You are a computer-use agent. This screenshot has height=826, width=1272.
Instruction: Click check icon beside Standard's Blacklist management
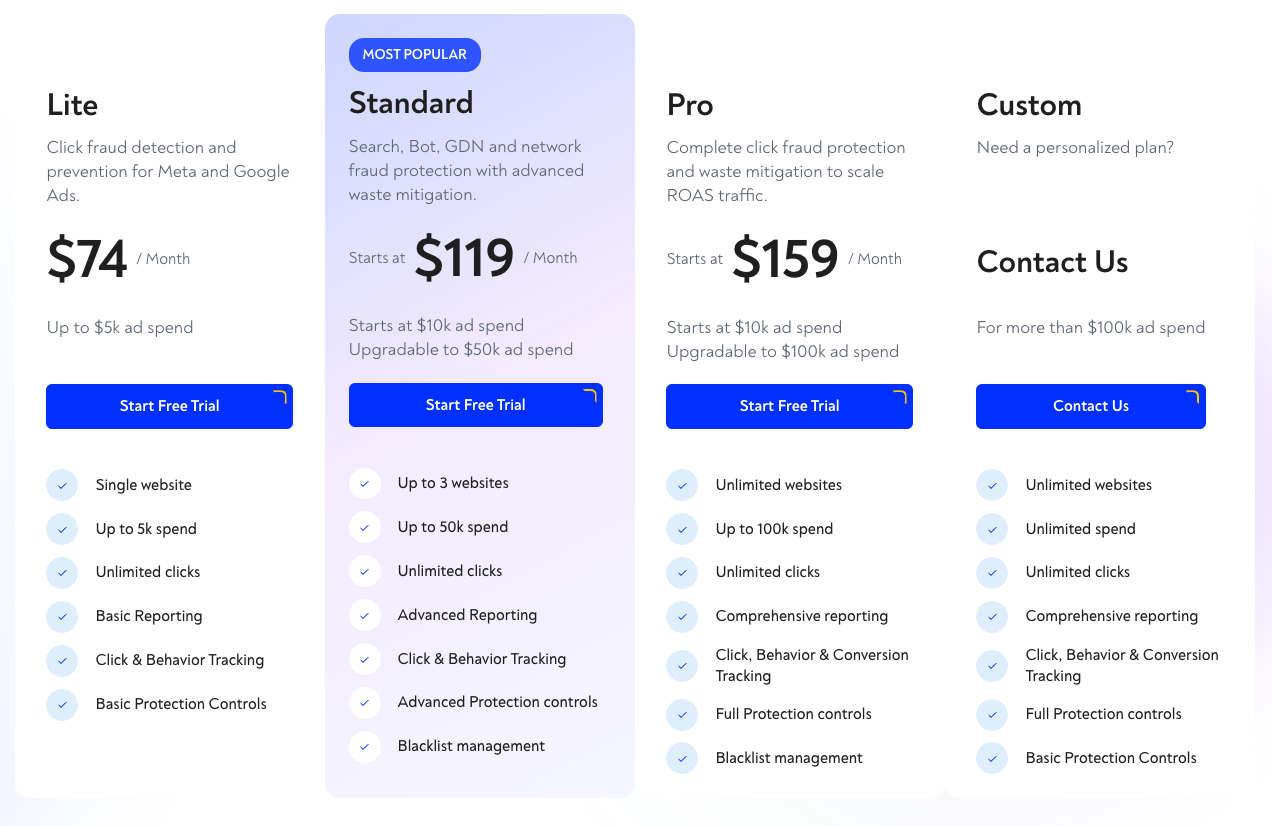(x=365, y=746)
